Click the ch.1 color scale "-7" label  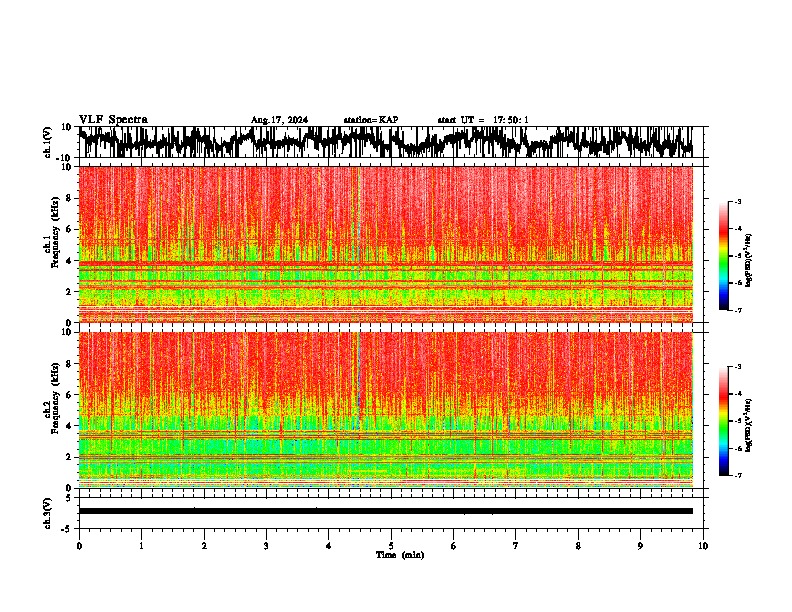pyautogui.click(x=738, y=310)
